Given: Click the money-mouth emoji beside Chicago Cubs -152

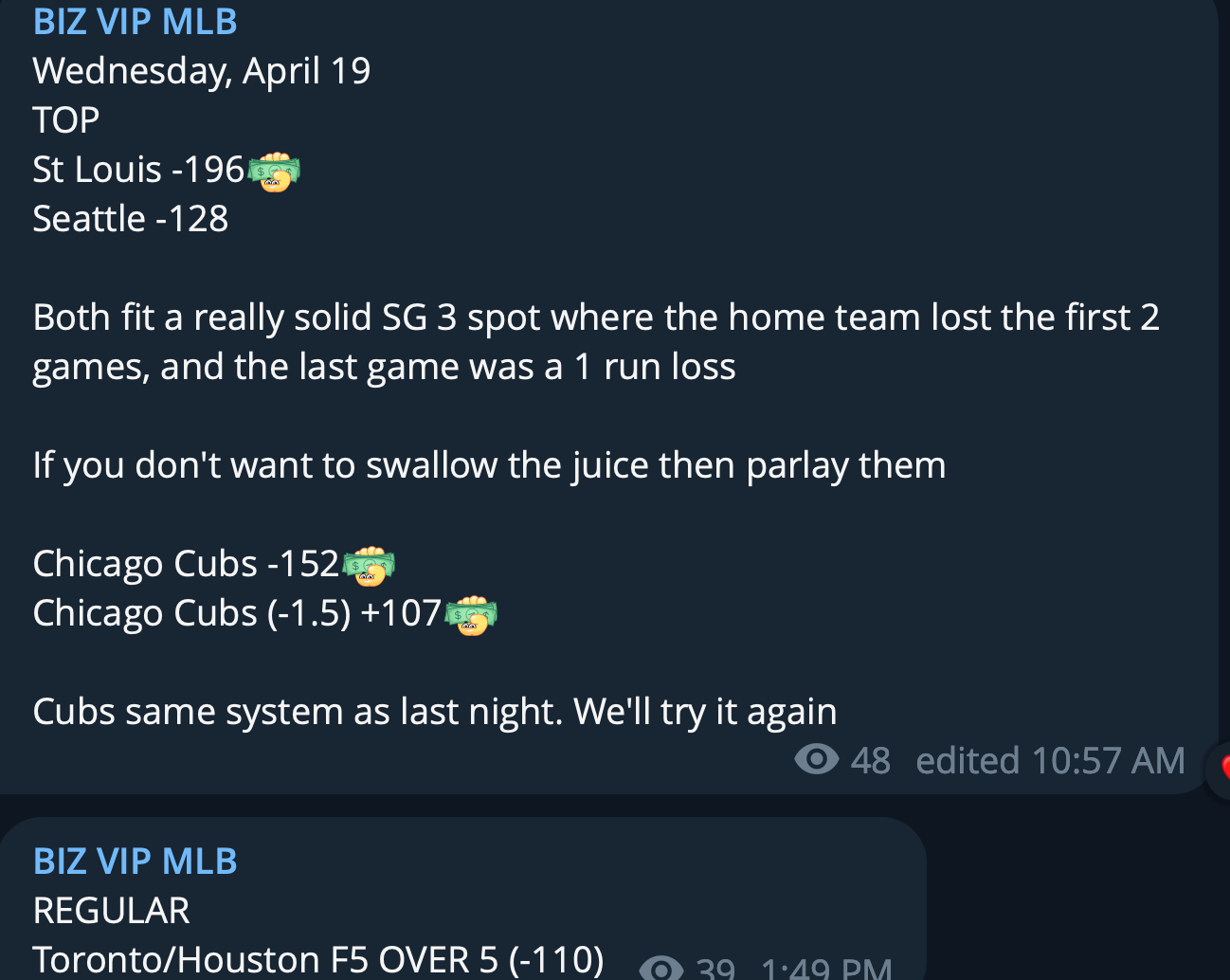Looking at the screenshot, I should coord(370,566).
